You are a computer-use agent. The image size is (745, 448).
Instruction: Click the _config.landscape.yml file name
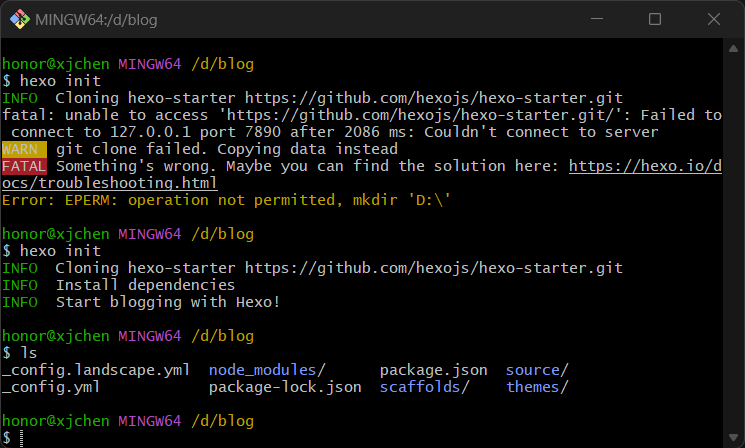tap(95, 371)
